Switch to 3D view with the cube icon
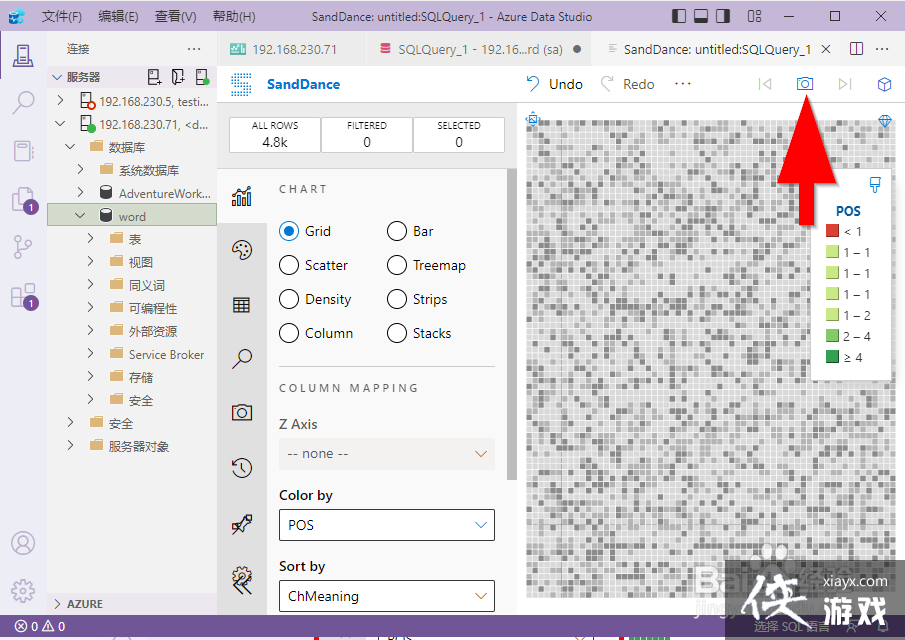905x640 pixels. [884, 84]
